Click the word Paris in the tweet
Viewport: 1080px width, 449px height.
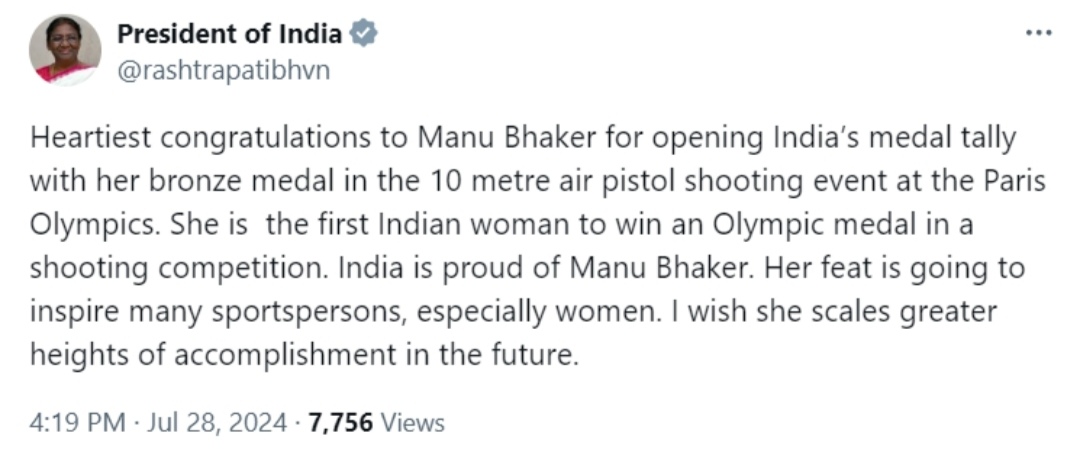tap(1016, 182)
